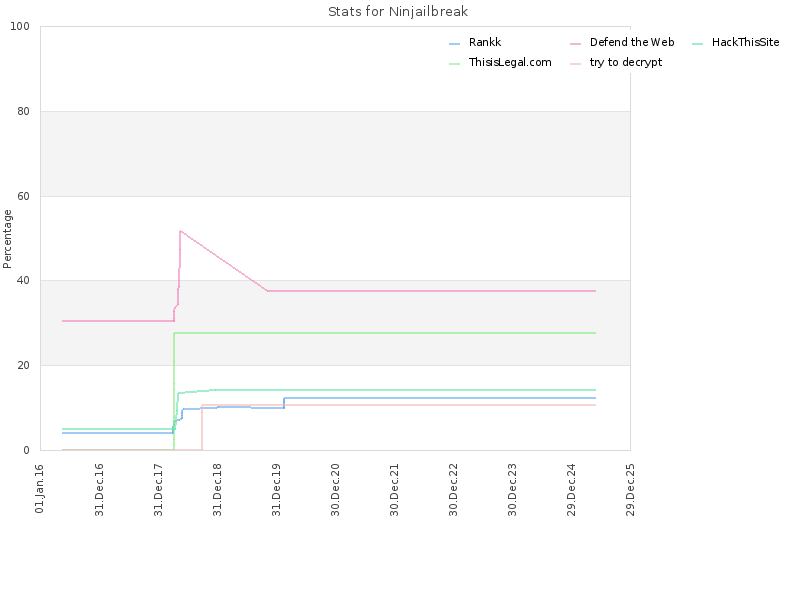Click the 01.Jan.16 x-axis date label

coord(40,489)
